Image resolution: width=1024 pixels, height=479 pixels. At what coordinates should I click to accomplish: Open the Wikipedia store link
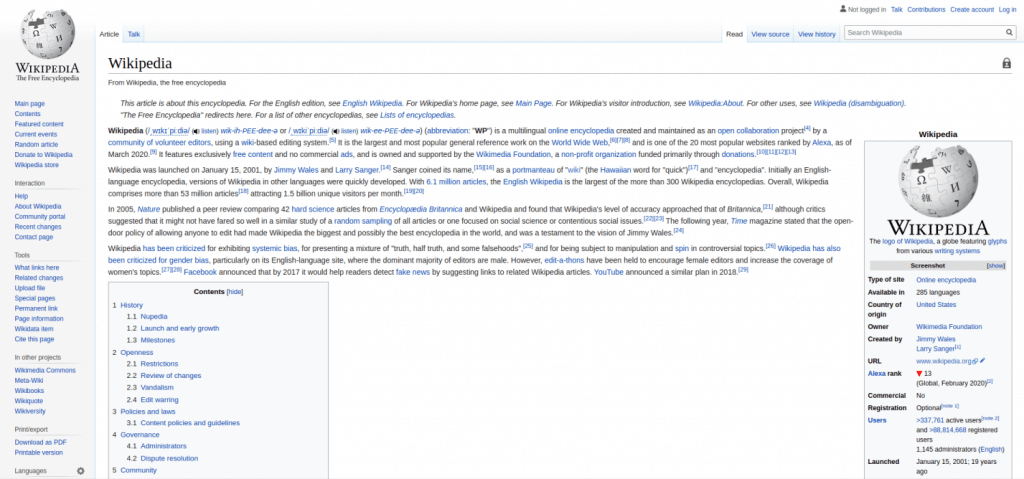click(37, 165)
